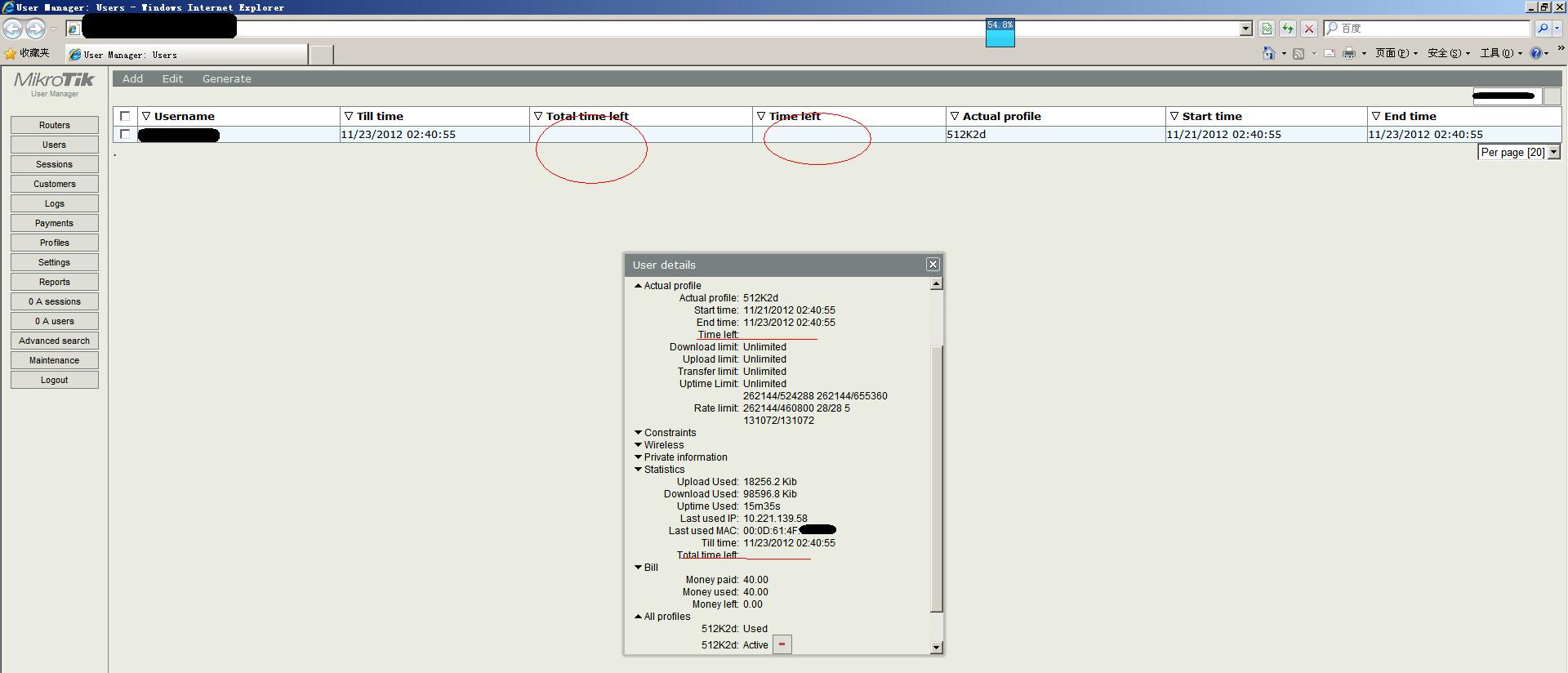Click the Read Mail envelope icon

(x=1330, y=53)
